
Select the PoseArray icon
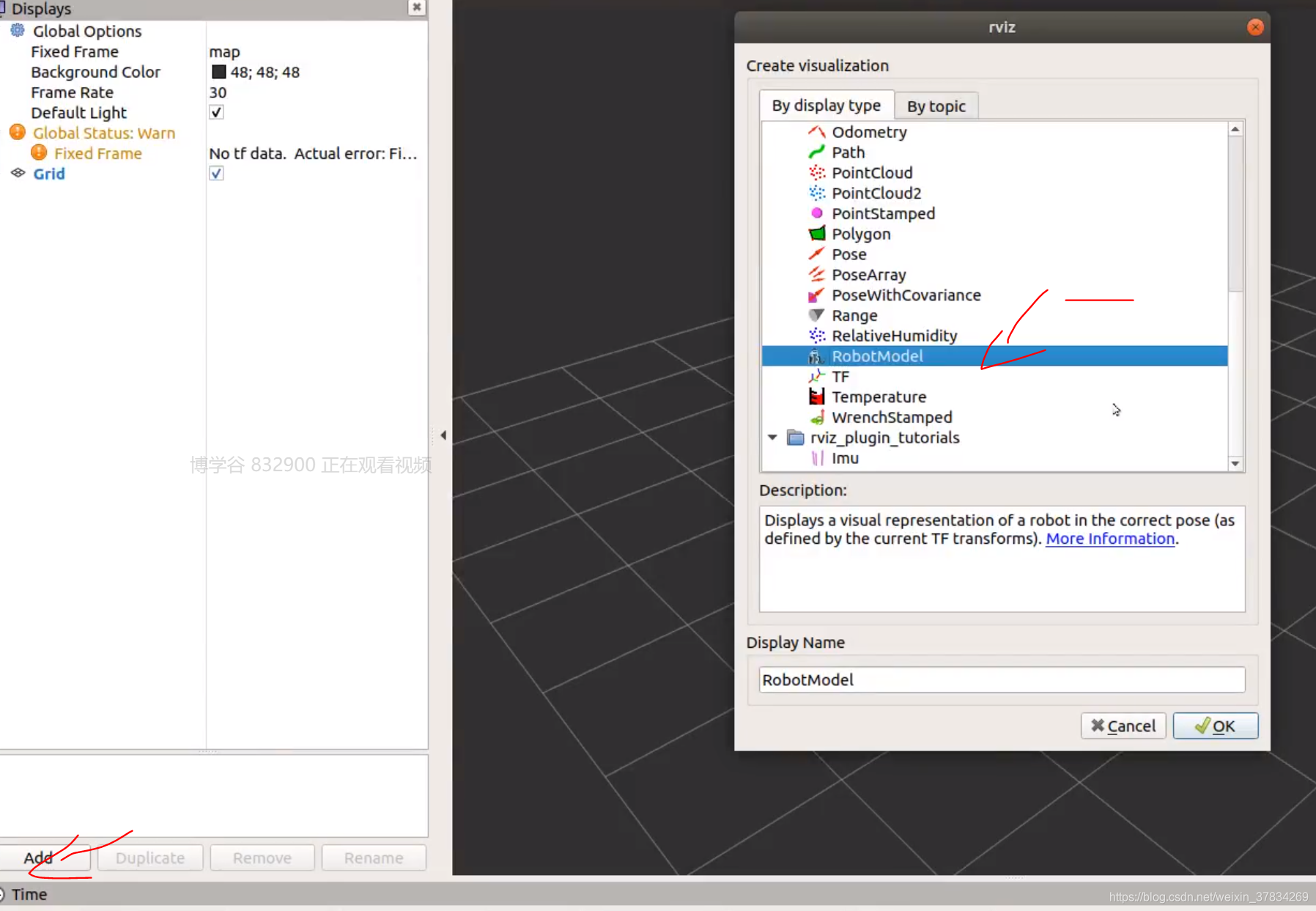point(816,275)
